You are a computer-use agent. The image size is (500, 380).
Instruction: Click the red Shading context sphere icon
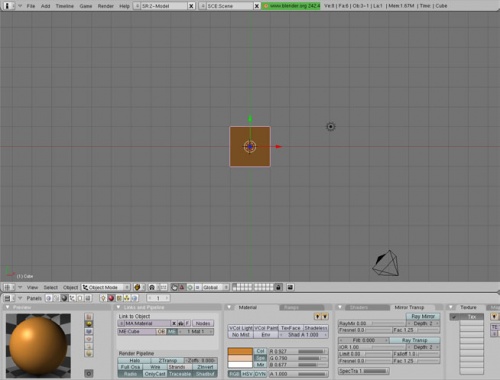tap(111, 298)
